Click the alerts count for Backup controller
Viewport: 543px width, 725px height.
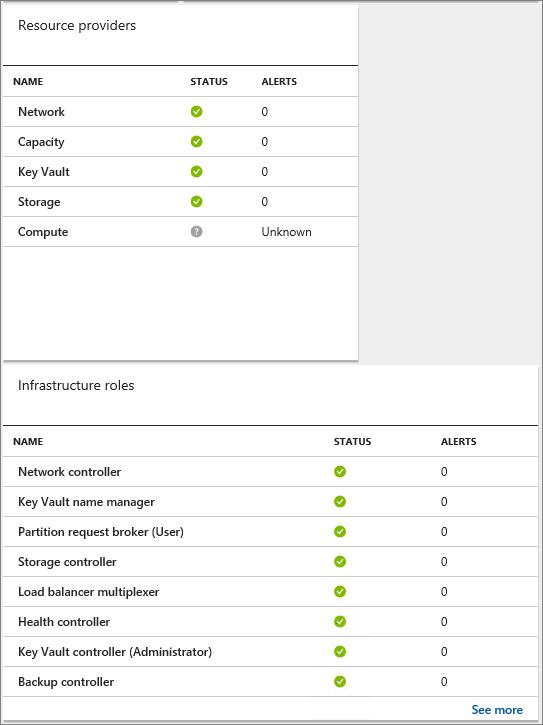click(x=444, y=682)
